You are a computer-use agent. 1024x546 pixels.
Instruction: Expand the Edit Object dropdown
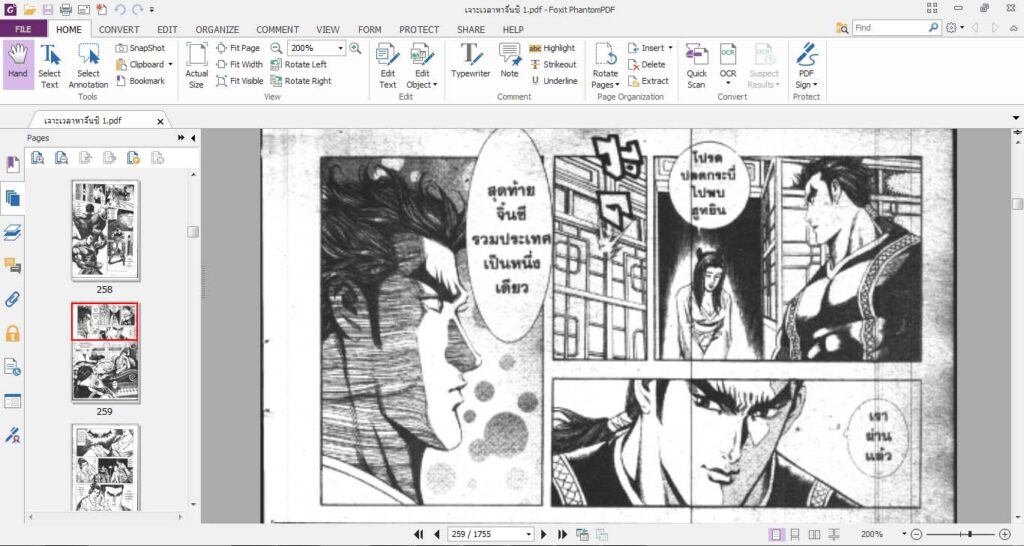point(435,85)
